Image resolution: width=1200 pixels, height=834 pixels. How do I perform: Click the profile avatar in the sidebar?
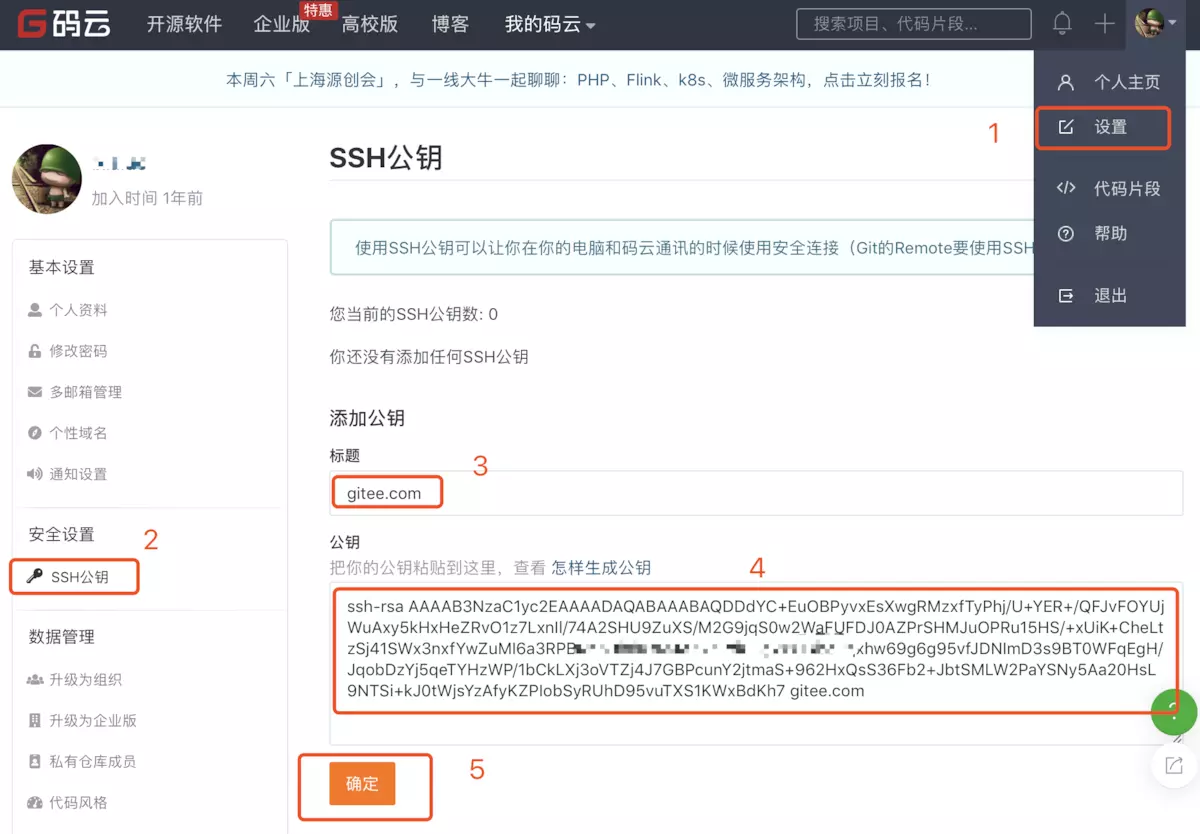(x=46, y=179)
